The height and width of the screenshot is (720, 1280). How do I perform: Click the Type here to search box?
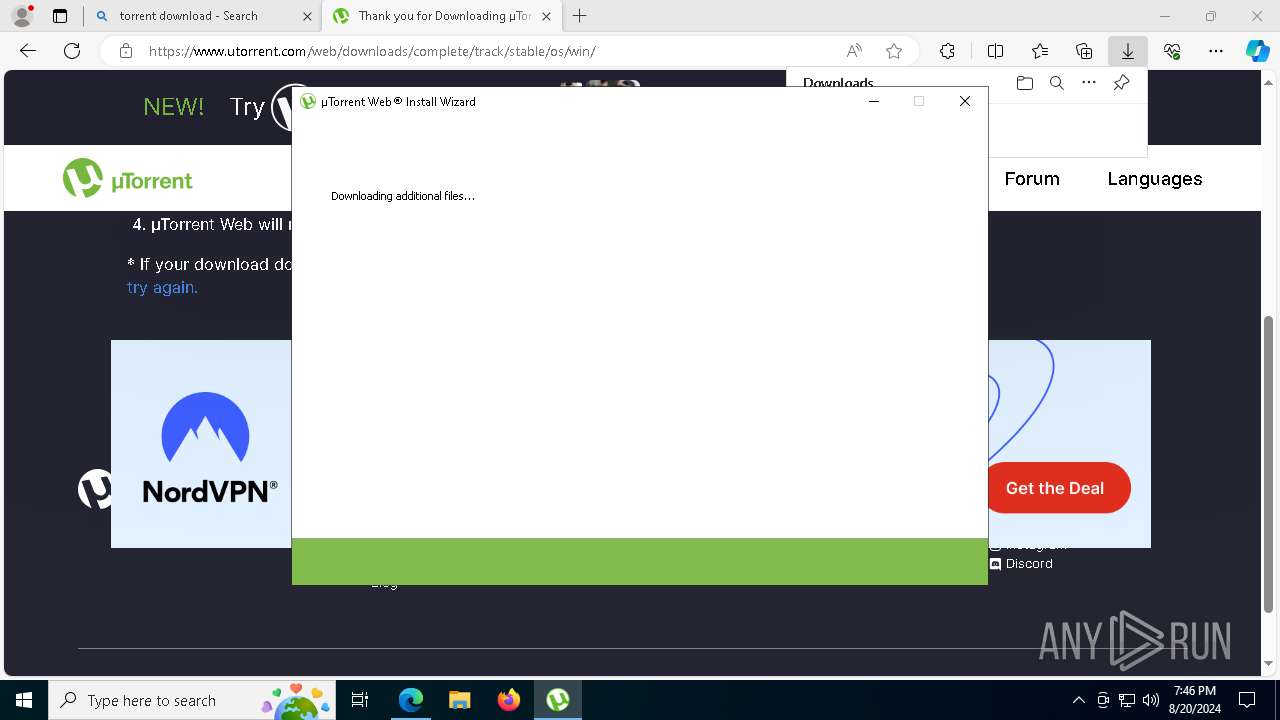(192, 700)
